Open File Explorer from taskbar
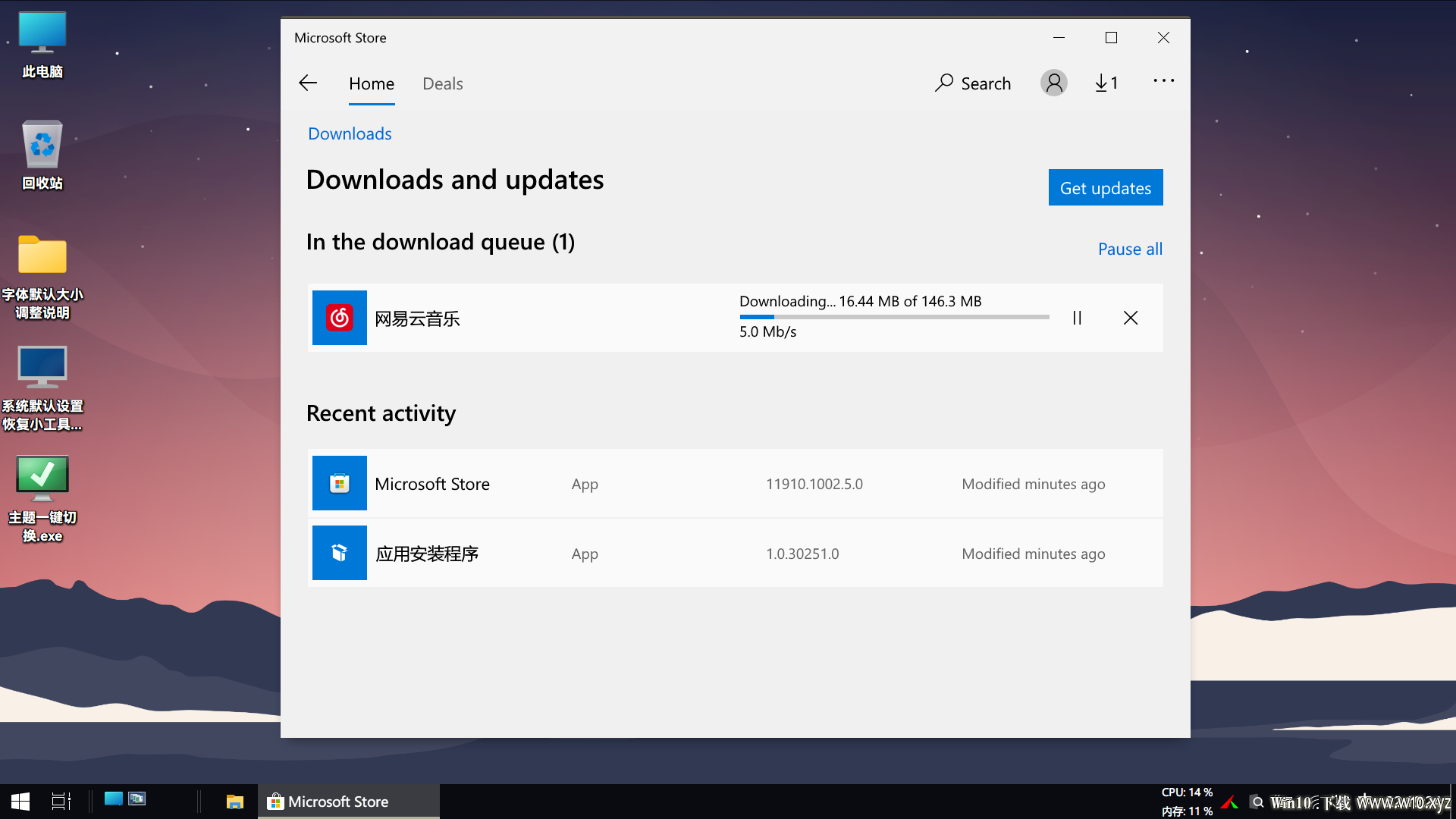 click(235, 802)
